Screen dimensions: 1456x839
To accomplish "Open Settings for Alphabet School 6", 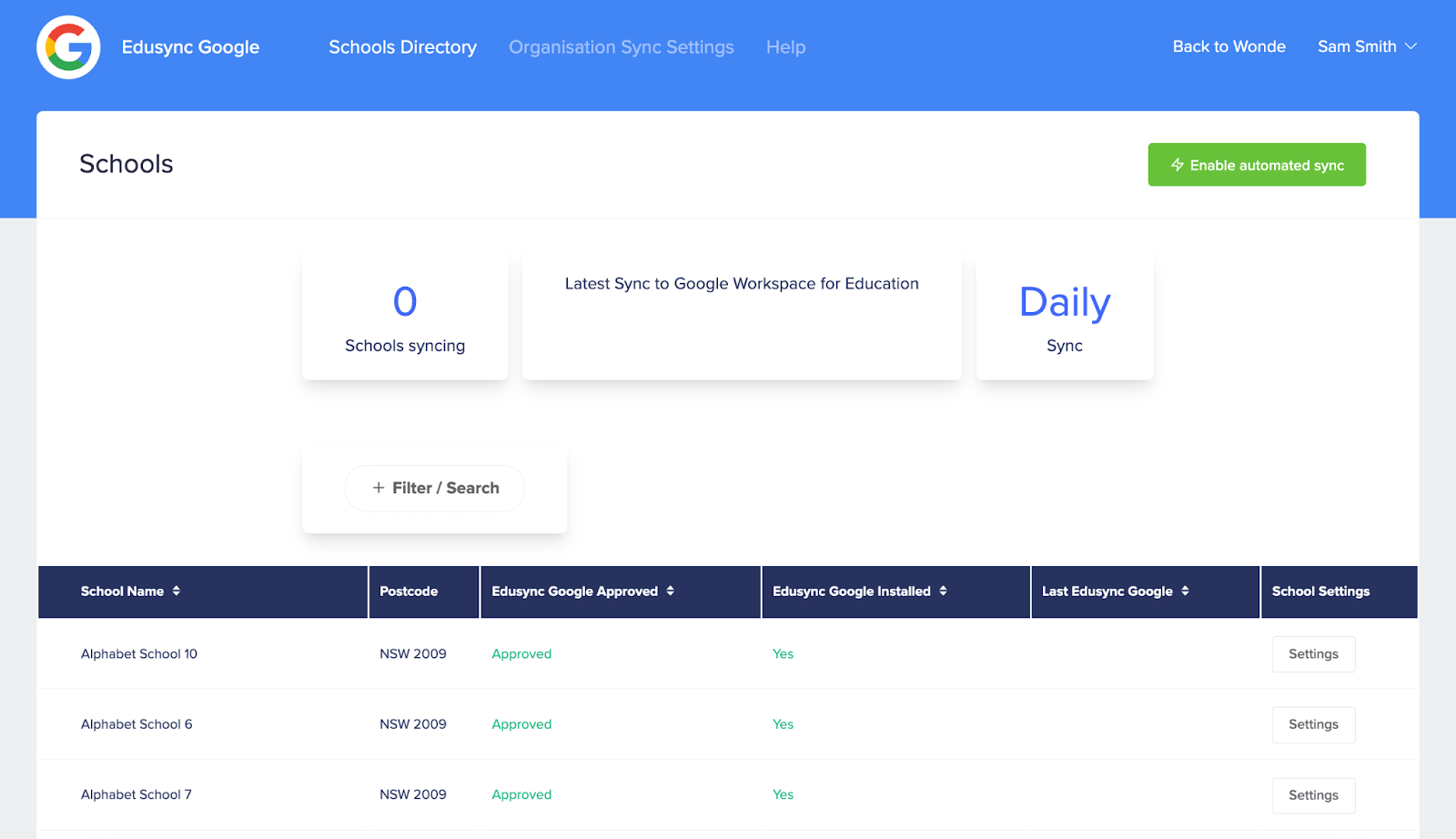I will click(x=1313, y=724).
